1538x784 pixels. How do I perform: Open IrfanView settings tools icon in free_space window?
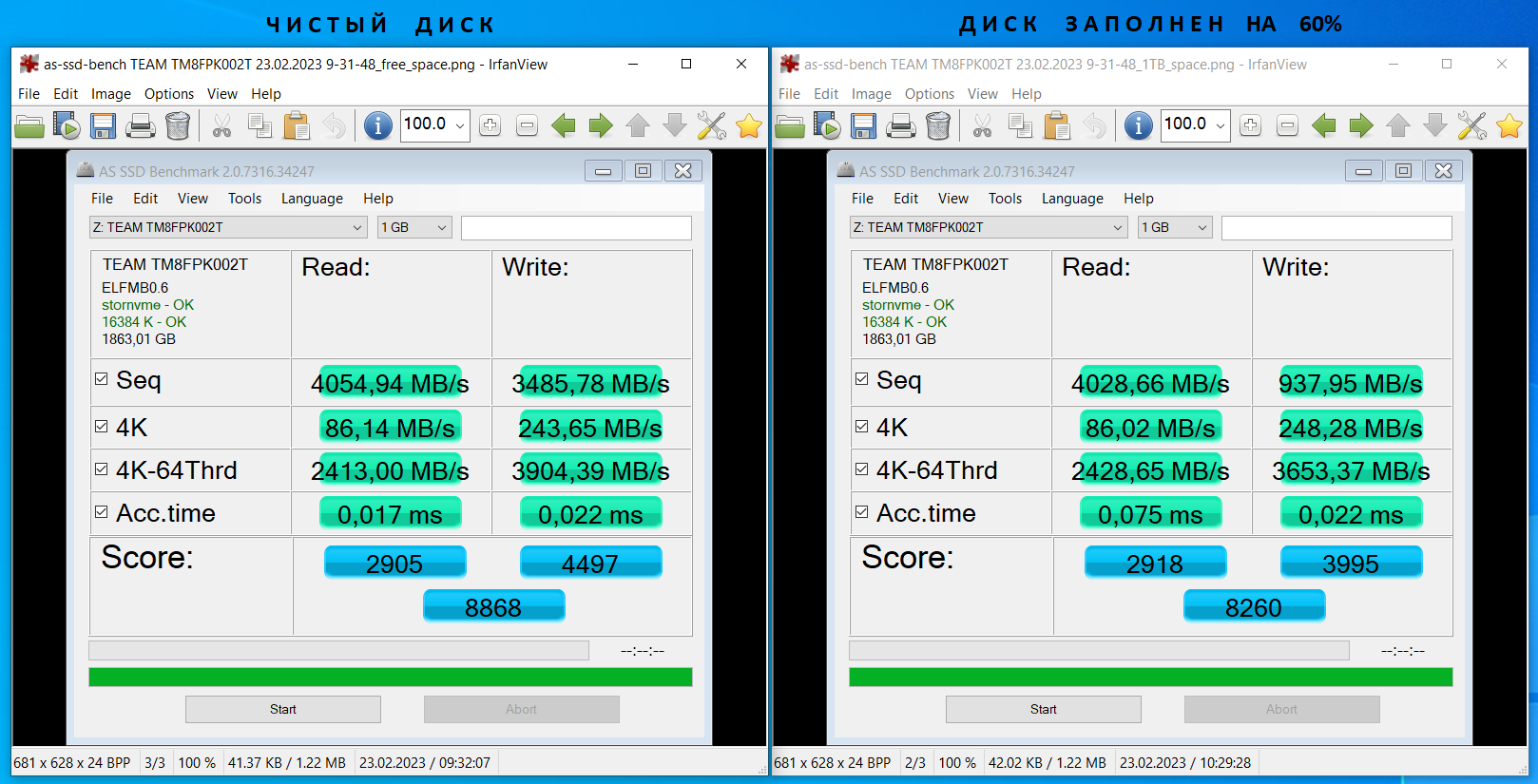[712, 125]
